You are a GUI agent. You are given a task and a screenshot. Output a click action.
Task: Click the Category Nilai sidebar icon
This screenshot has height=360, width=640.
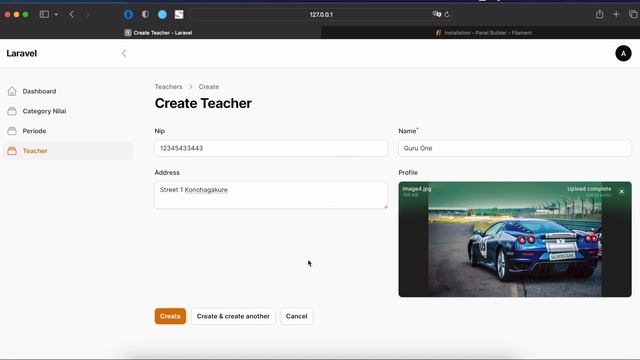click(x=12, y=111)
